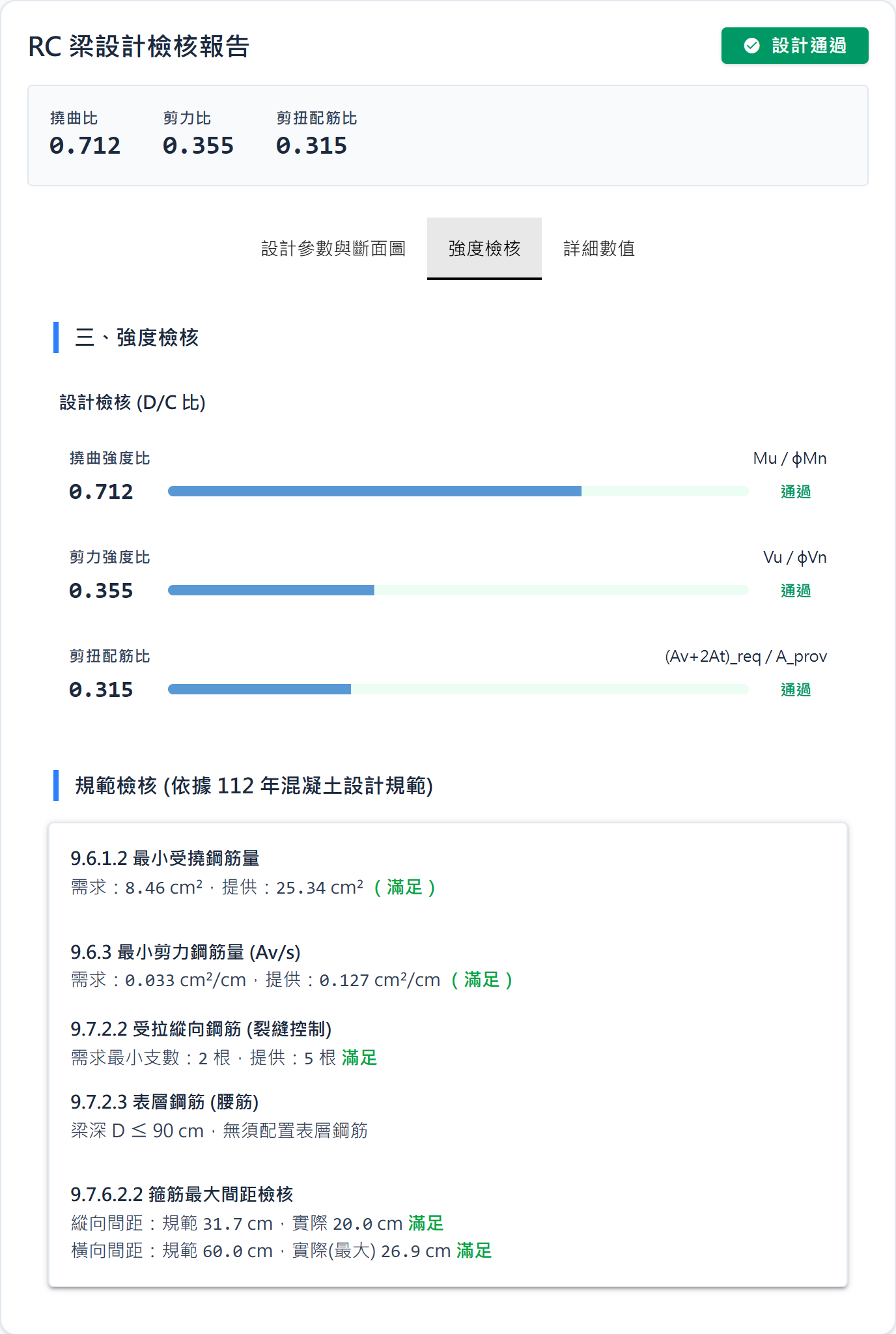Click the 剪扭配筋比 0.315 summary value

click(x=313, y=145)
